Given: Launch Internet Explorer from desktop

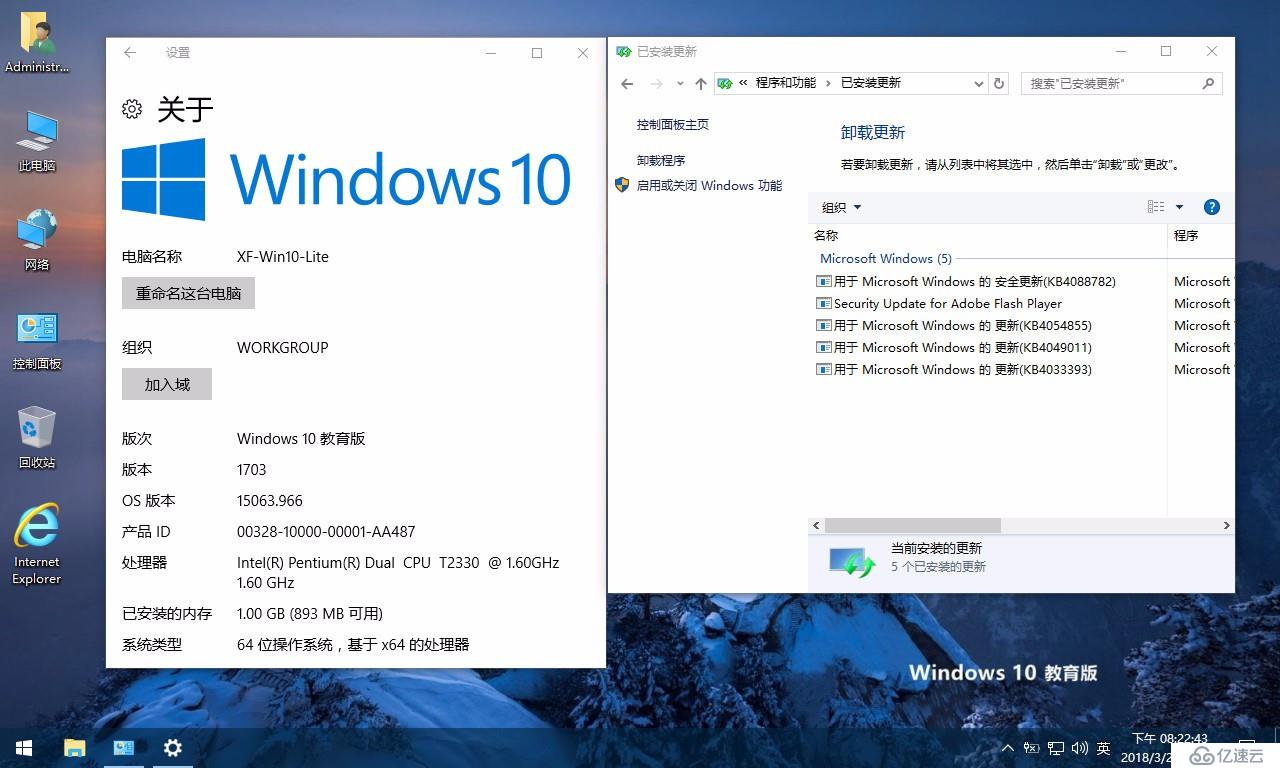Looking at the screenshot, I should click(x=37, y=544).
